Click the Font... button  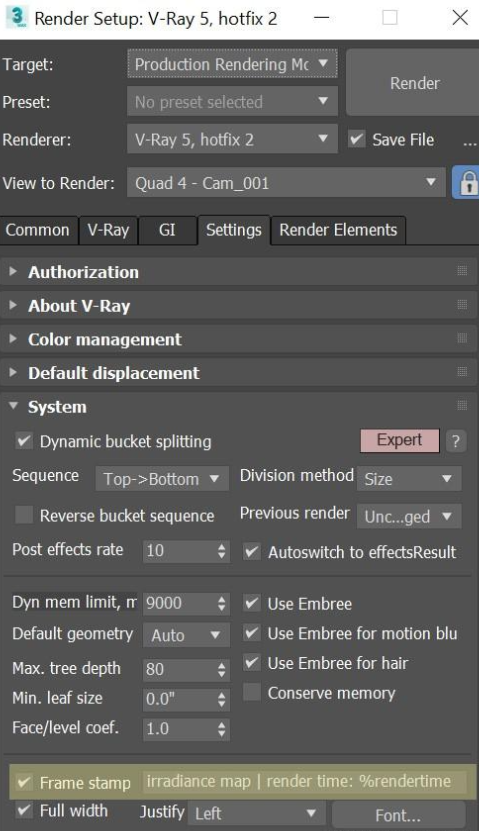click(398, 815)
